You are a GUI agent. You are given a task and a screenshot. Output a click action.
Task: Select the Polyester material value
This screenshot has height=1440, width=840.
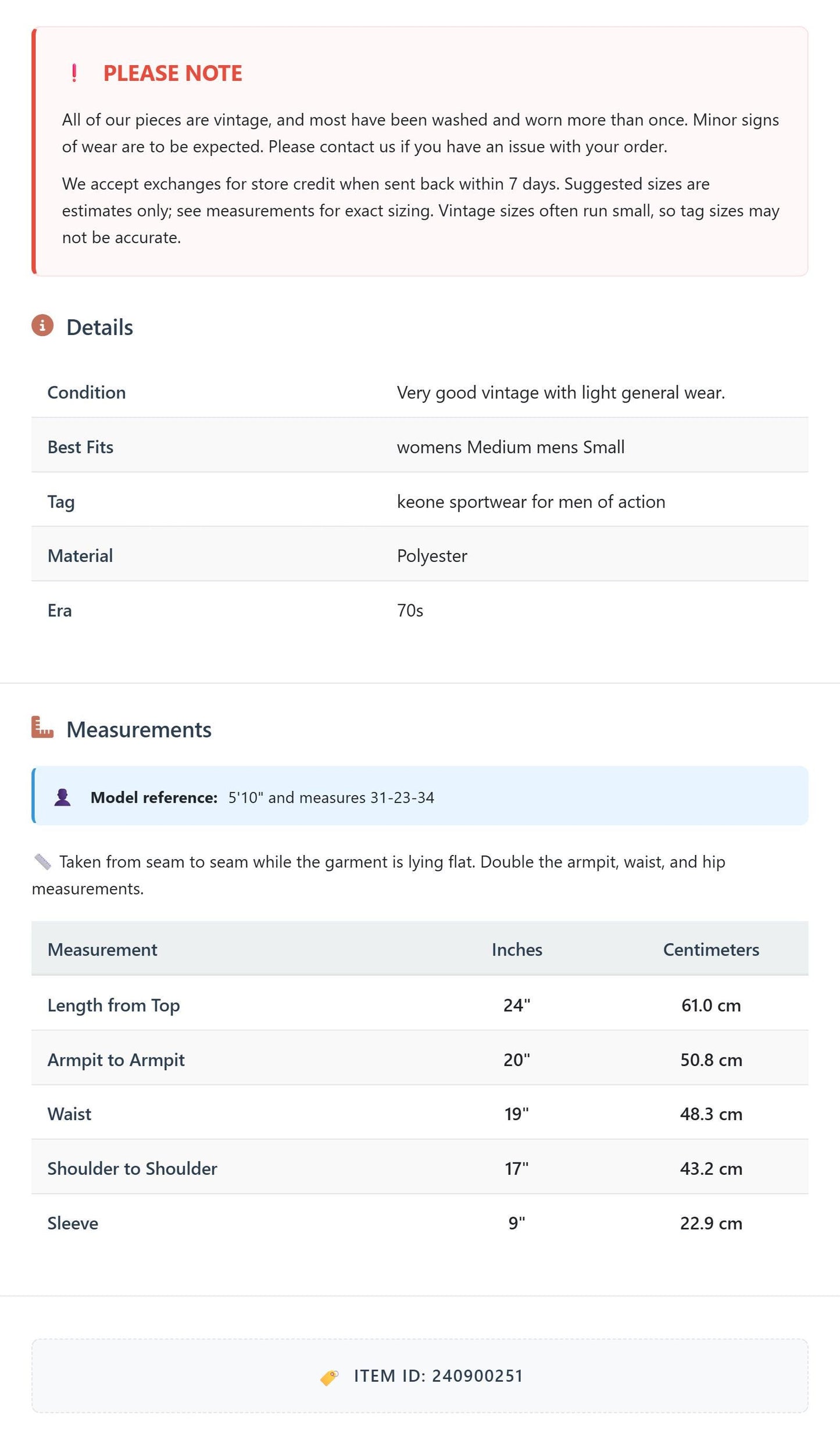(432, 556)
